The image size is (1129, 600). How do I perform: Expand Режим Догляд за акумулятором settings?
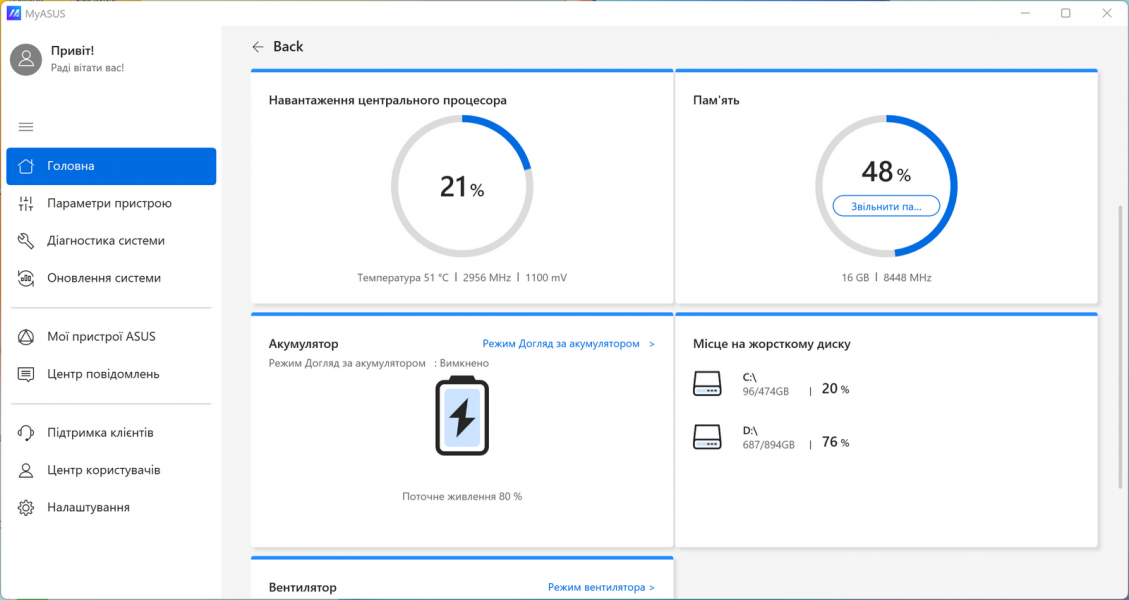(567, 343)
